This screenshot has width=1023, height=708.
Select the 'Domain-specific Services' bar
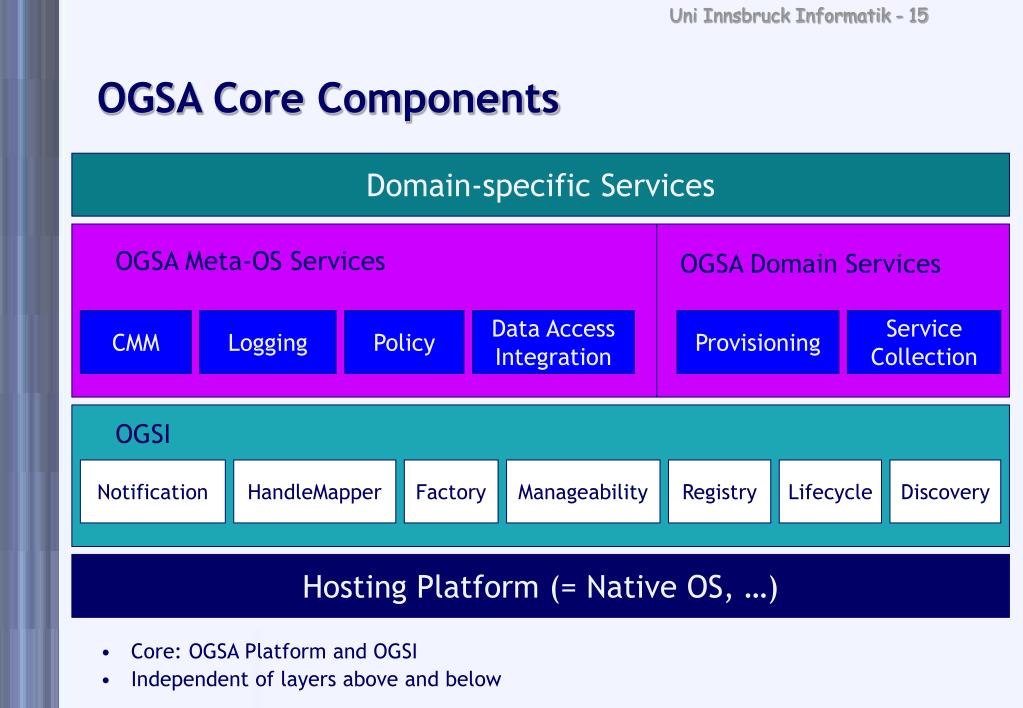pyautogui.click(x=540, y=185)
